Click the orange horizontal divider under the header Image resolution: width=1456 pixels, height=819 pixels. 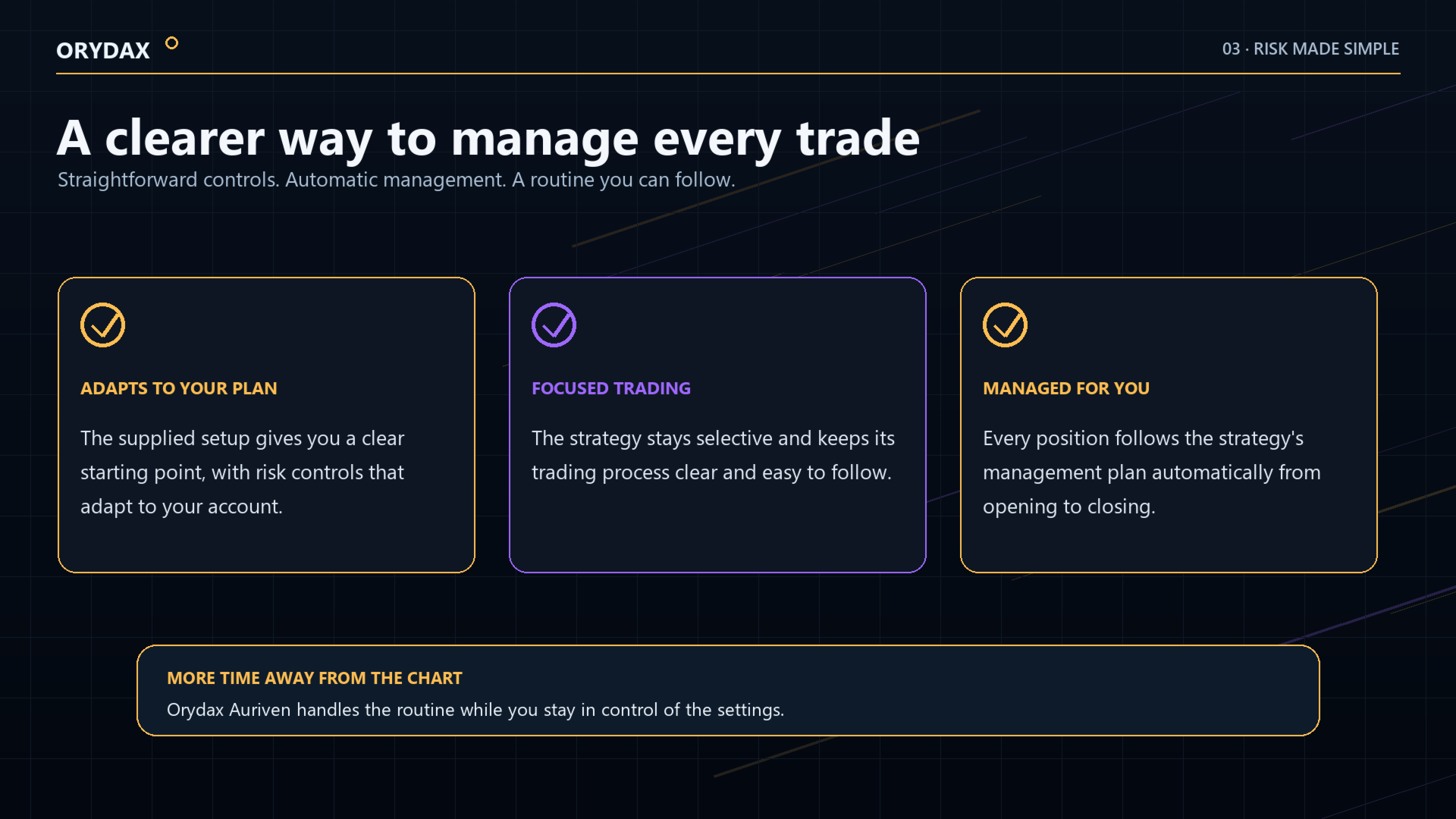click(x=728, y=74)
